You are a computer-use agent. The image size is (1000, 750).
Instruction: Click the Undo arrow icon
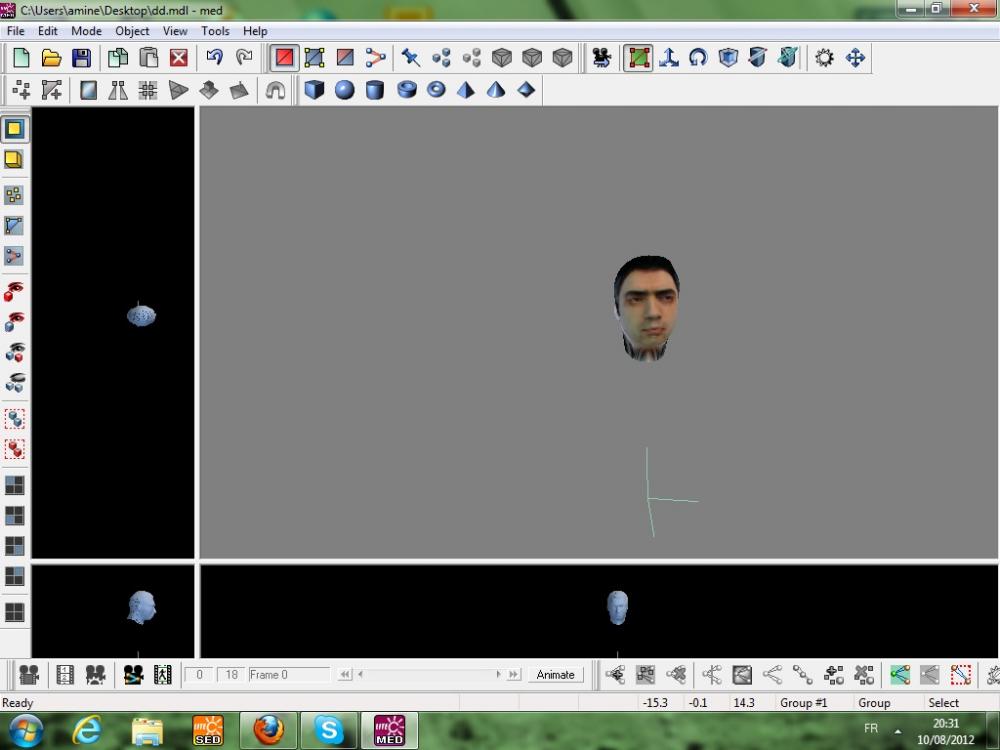214,58
